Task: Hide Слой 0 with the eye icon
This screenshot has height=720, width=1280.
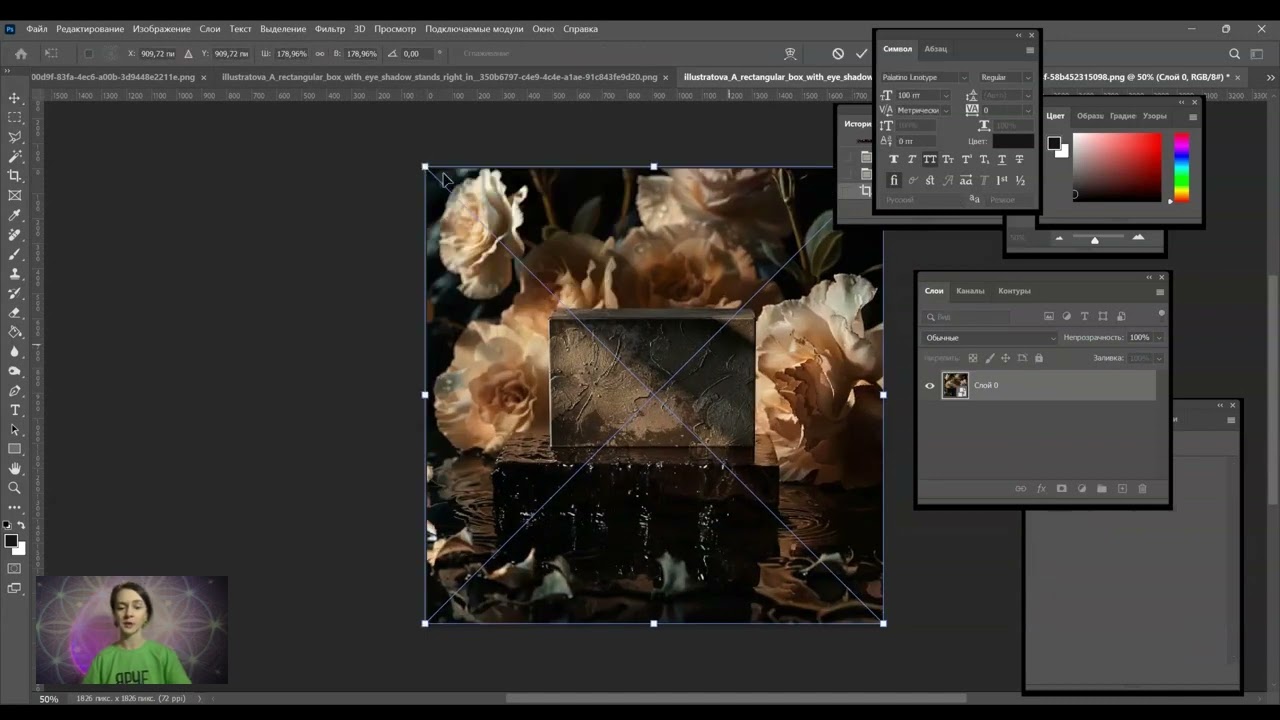Action: click(930, 386)
